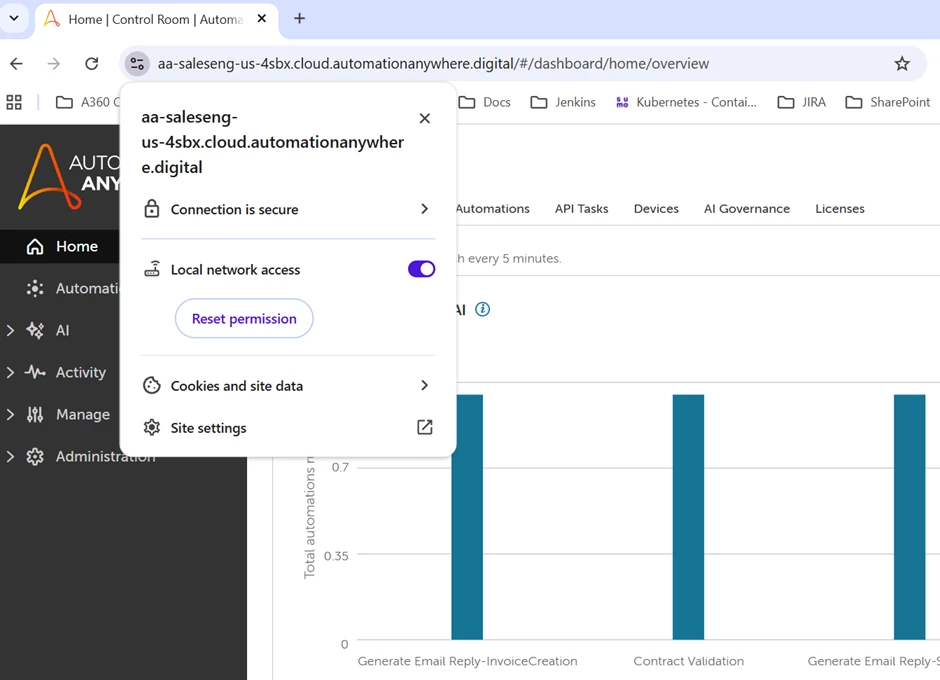940x680 pixels.
Task: Click the site information tune icon
Action: pos(137,64)
